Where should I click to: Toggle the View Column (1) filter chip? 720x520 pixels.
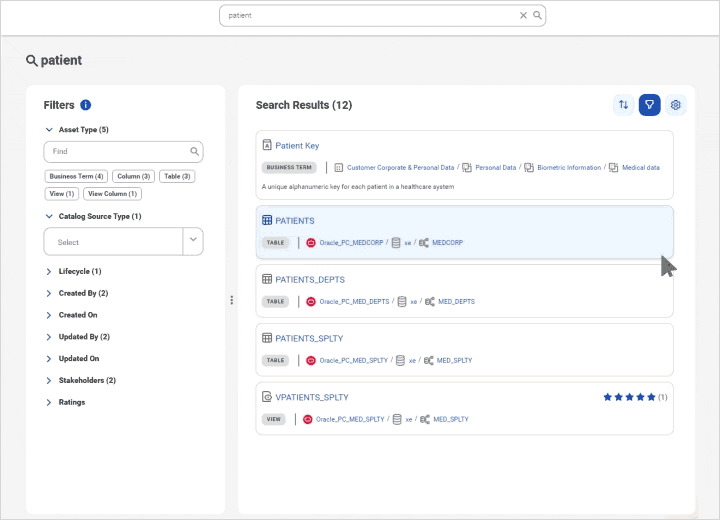click(113, 193)
